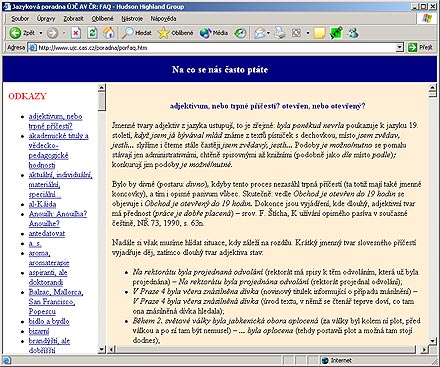Open Média globe toolbar button
440x367 pixels.
205,33
